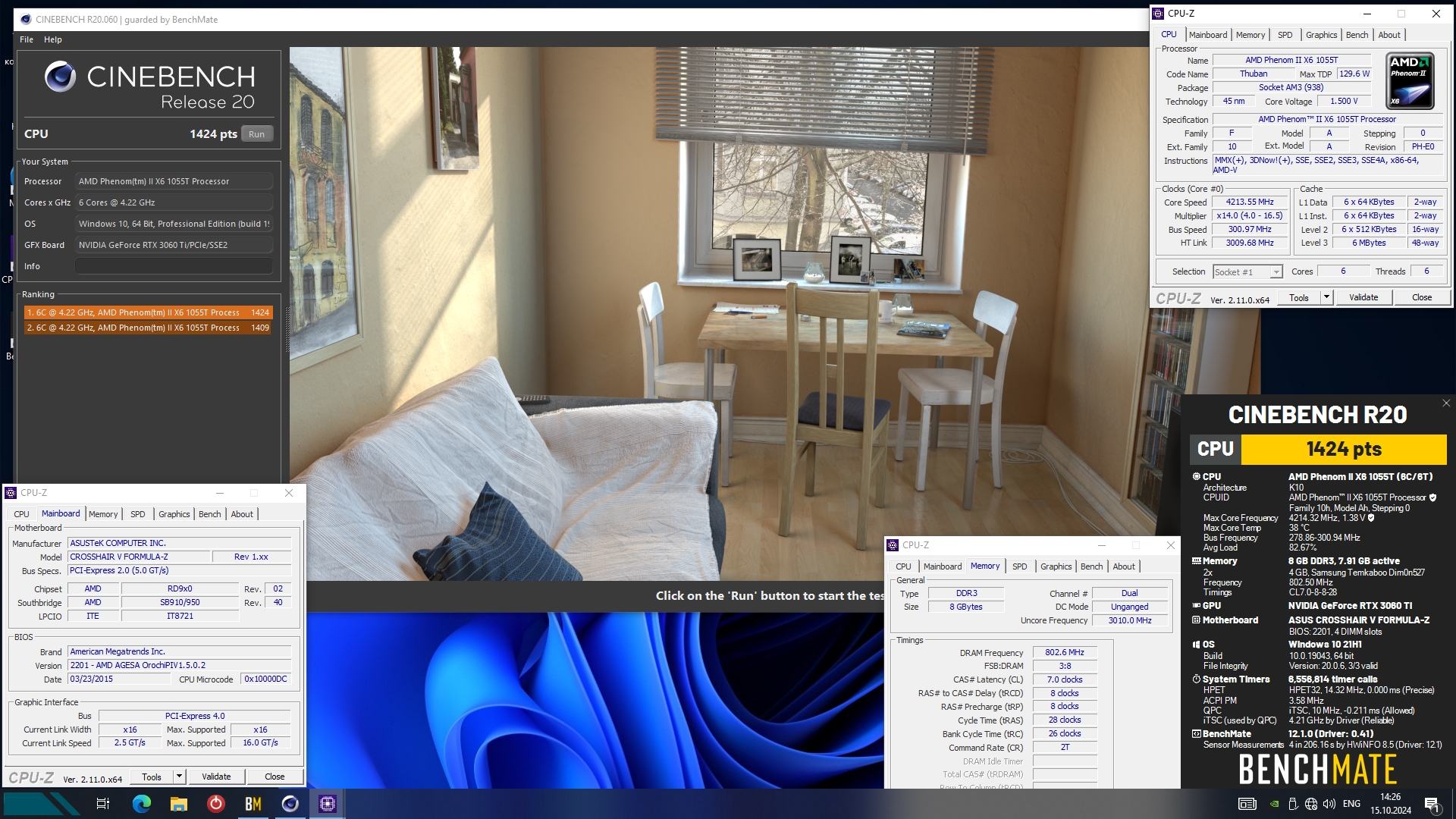Image resolution: width=1456 pixels, height=819 pixels.
Task: Click the verified shield icon next to CPUID
Action: coord(1433,497)
